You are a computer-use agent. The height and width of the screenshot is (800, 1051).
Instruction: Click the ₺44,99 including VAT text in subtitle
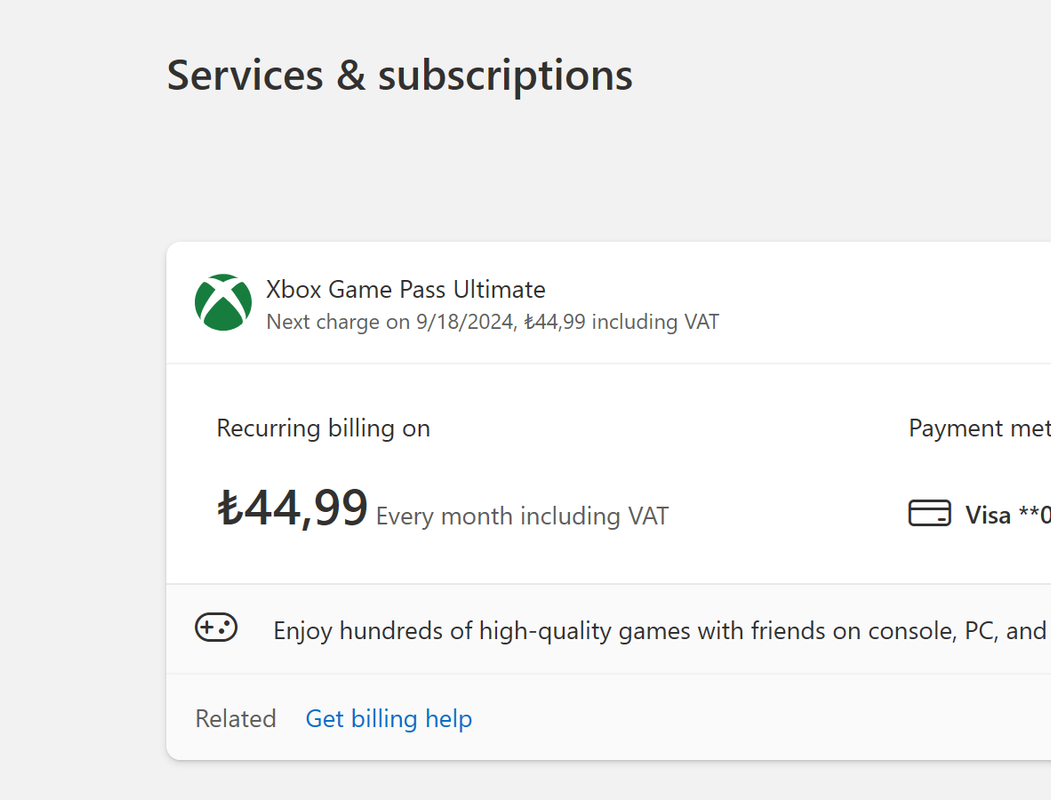621,322
